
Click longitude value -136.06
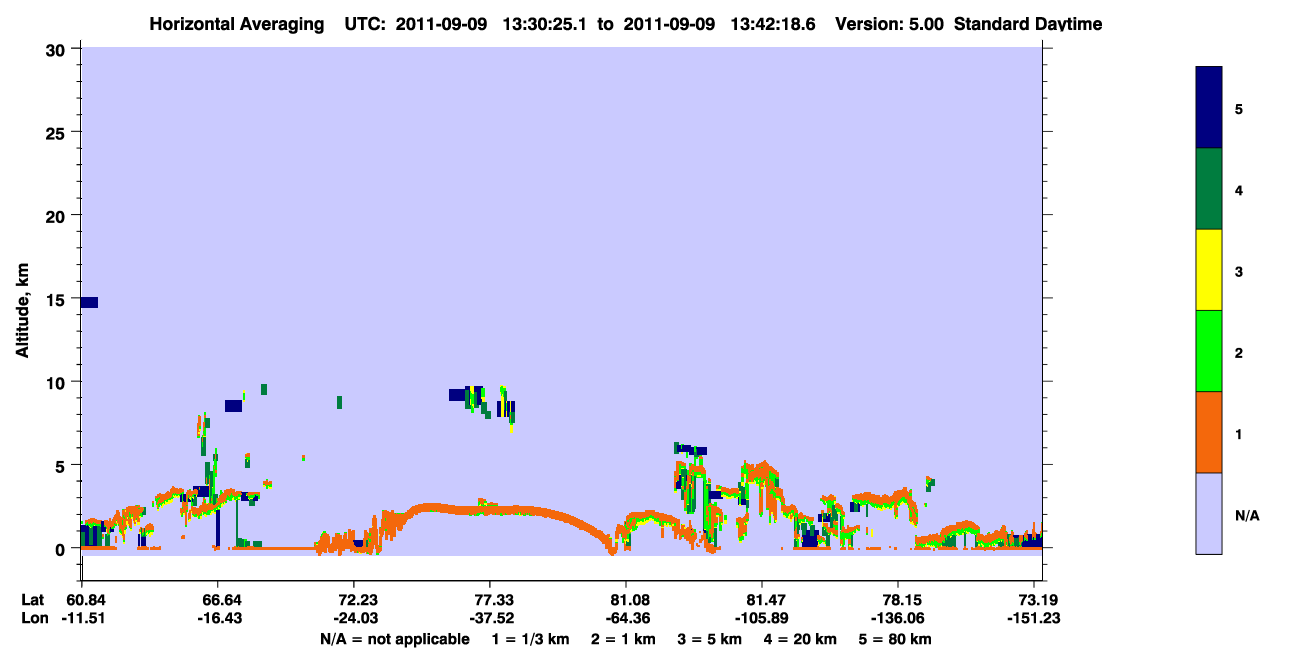point(898,617)
